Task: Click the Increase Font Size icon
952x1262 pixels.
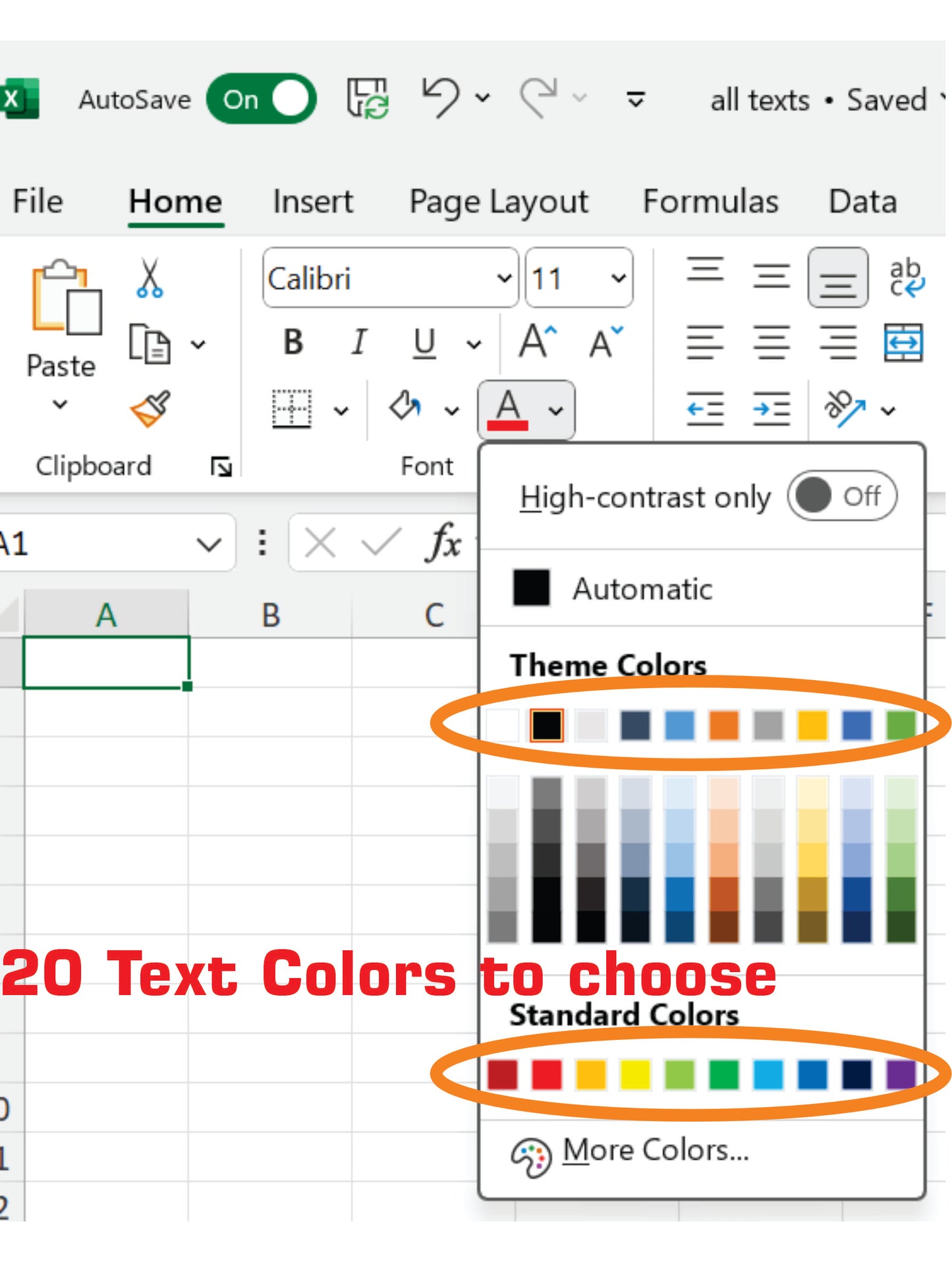Action: [x=538, y=341]
